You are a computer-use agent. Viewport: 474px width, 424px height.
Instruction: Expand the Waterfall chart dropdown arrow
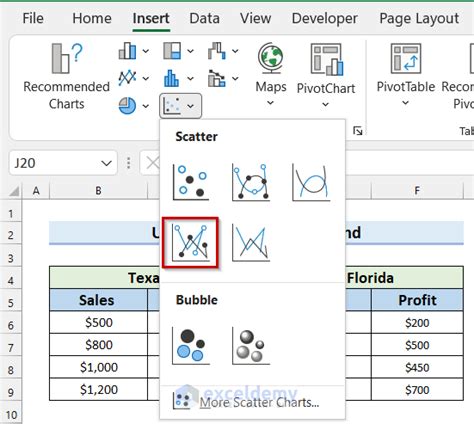235,51
